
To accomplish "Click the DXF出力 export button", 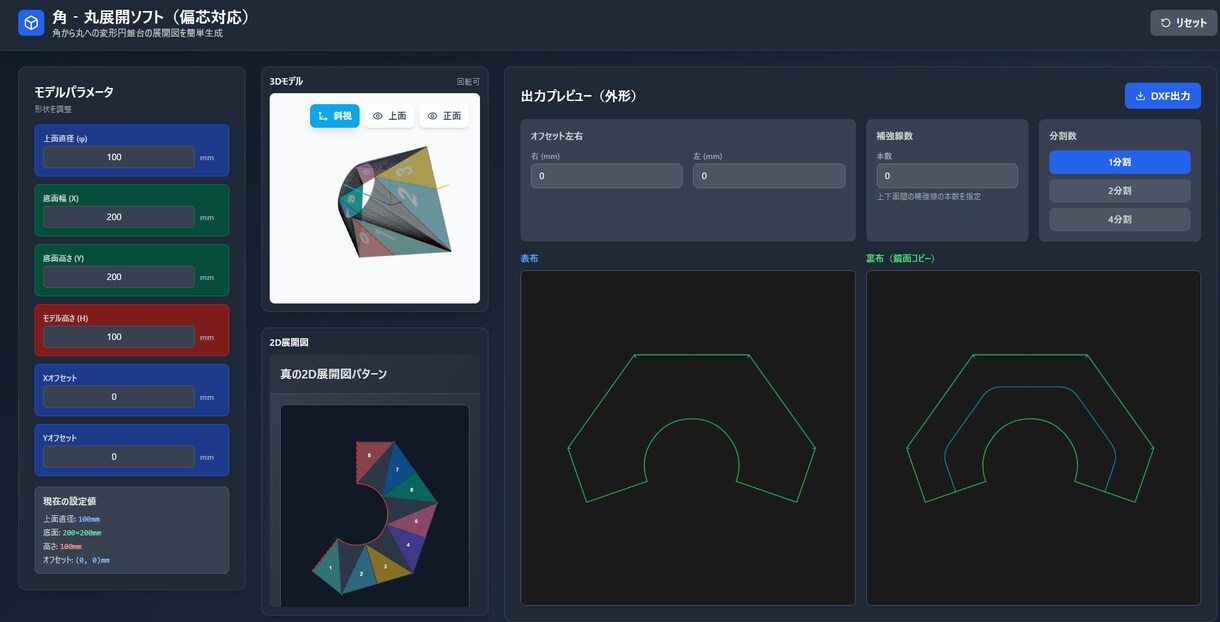I will [1163, 96].
